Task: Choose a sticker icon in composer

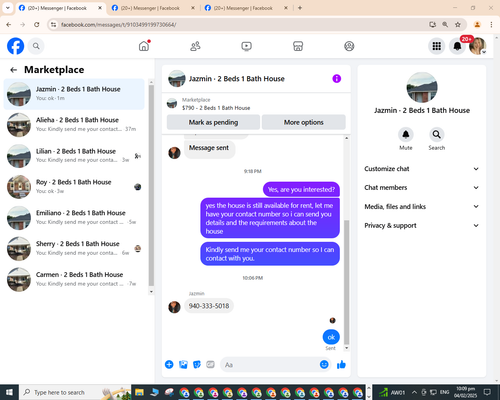Action: pyautogui.click(x=197, y=364)
